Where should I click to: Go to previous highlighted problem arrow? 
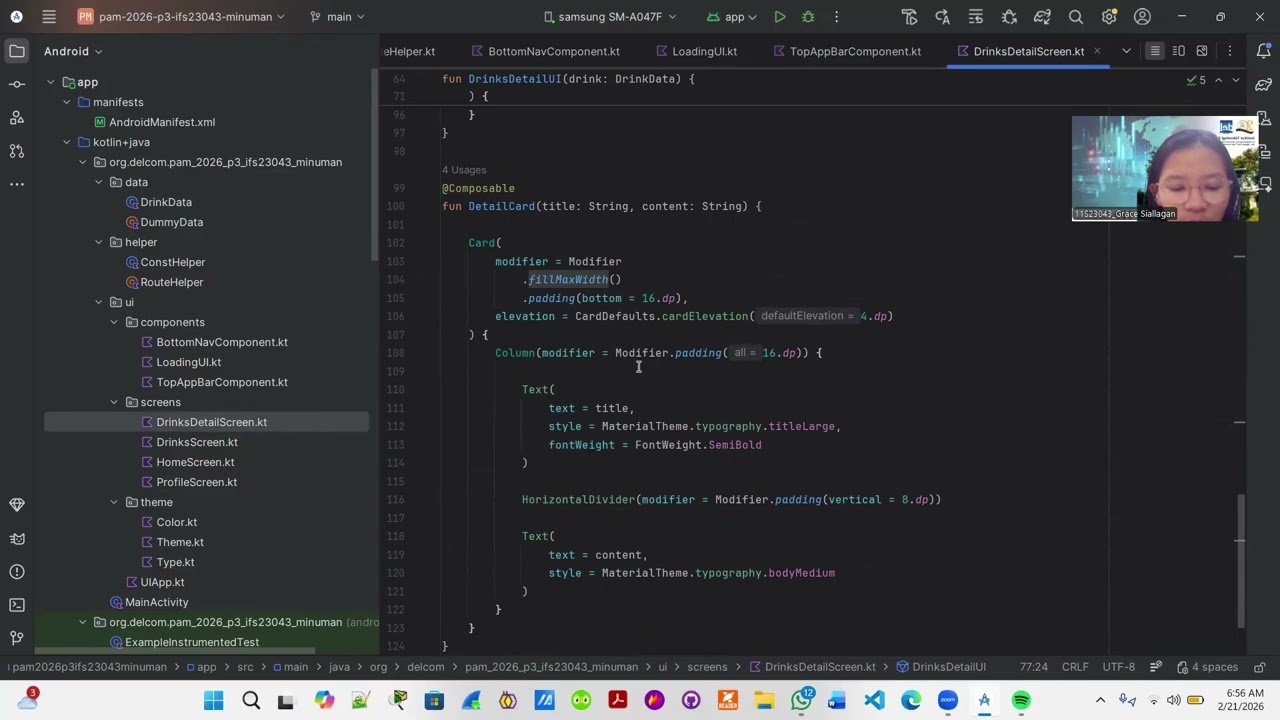pyautogui.click(x=1218, y=80)
